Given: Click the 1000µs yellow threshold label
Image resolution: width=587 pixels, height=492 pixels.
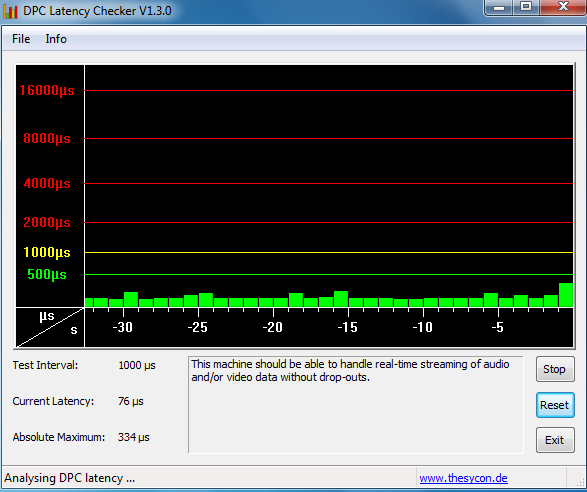Looking at the screenshot, I should [x=47, y=252].
